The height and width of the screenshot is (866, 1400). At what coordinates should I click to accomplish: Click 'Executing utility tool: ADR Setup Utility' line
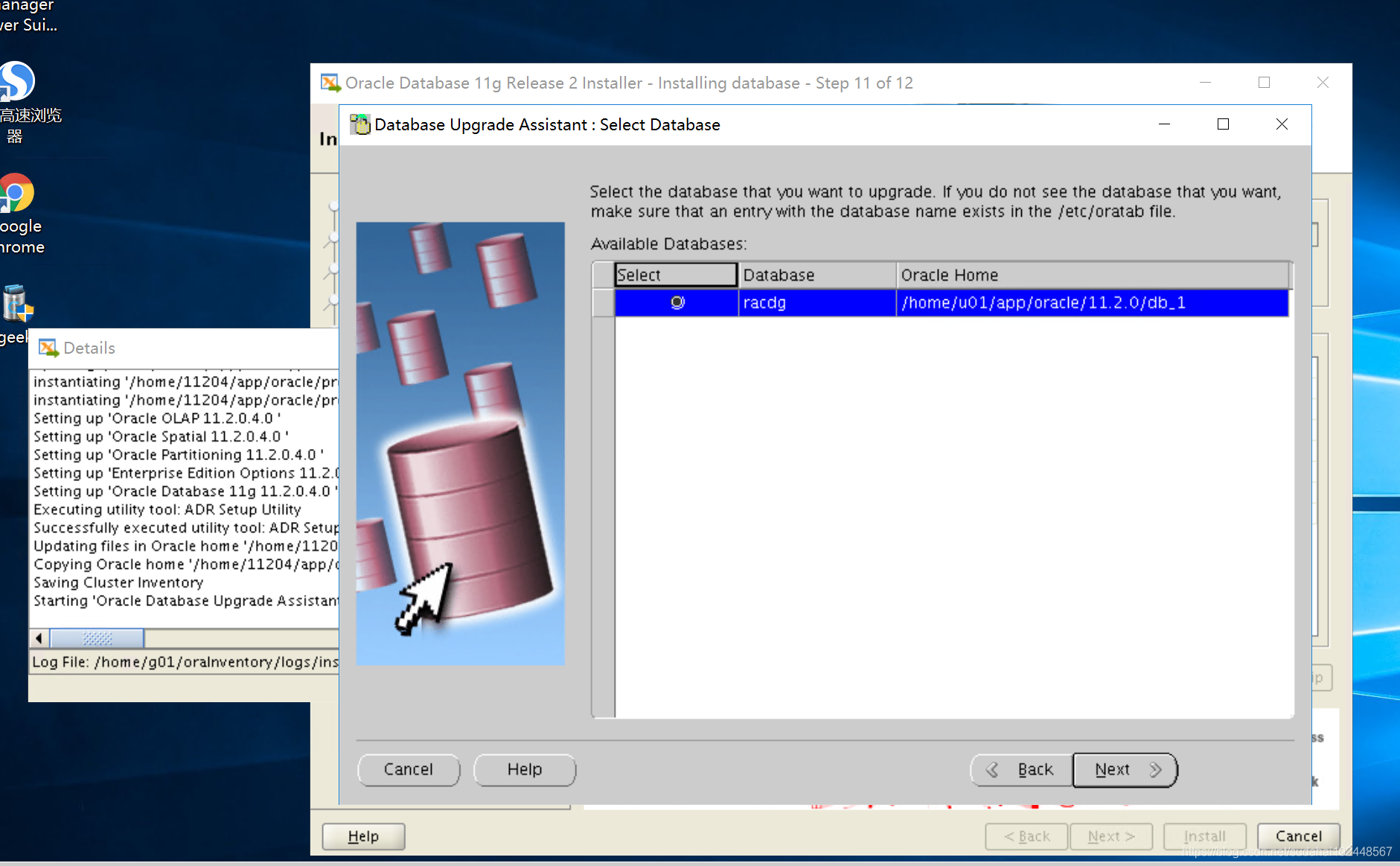pyautogui.click(x=167, y=509)
